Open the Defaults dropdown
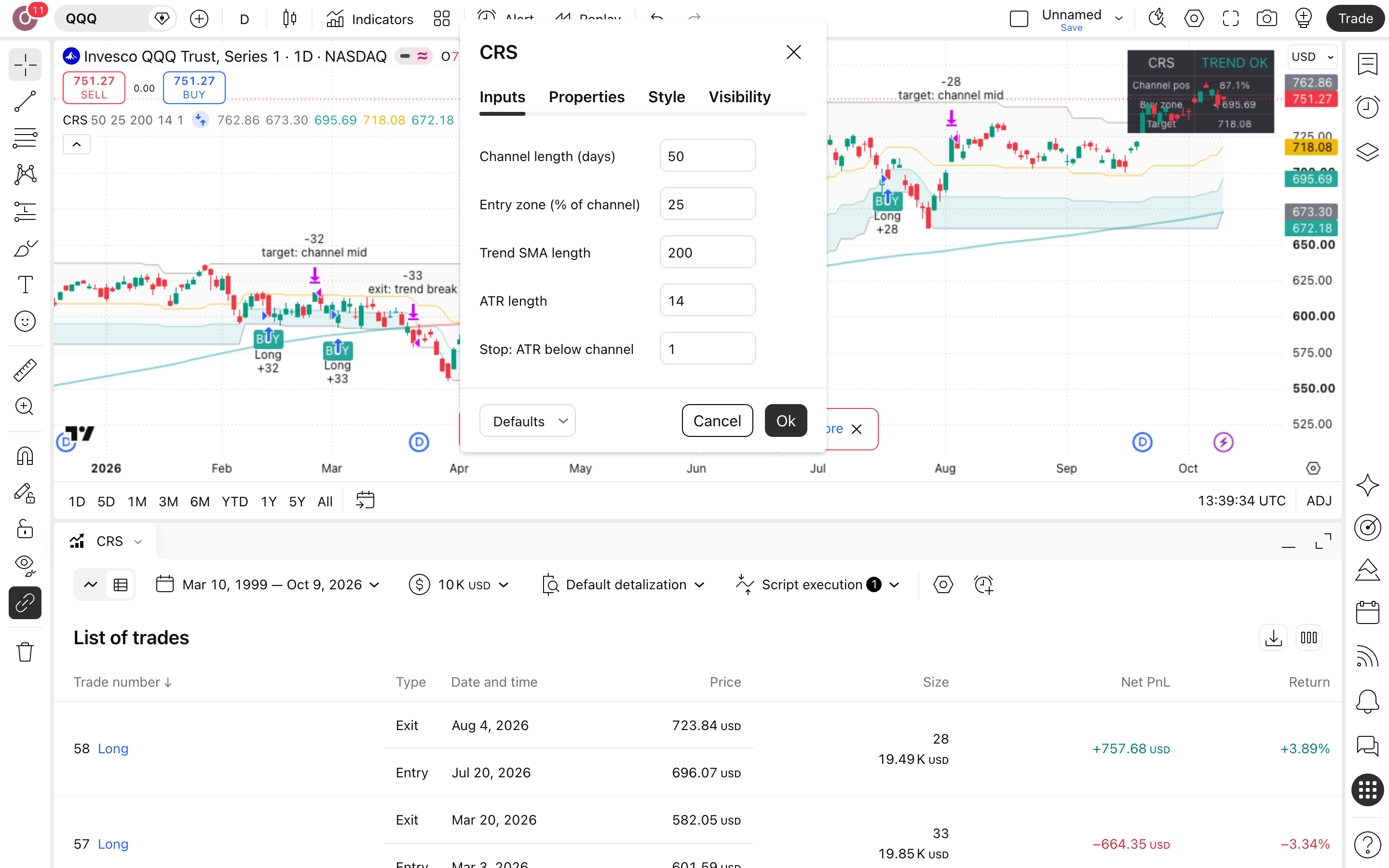 click(527, 421)
